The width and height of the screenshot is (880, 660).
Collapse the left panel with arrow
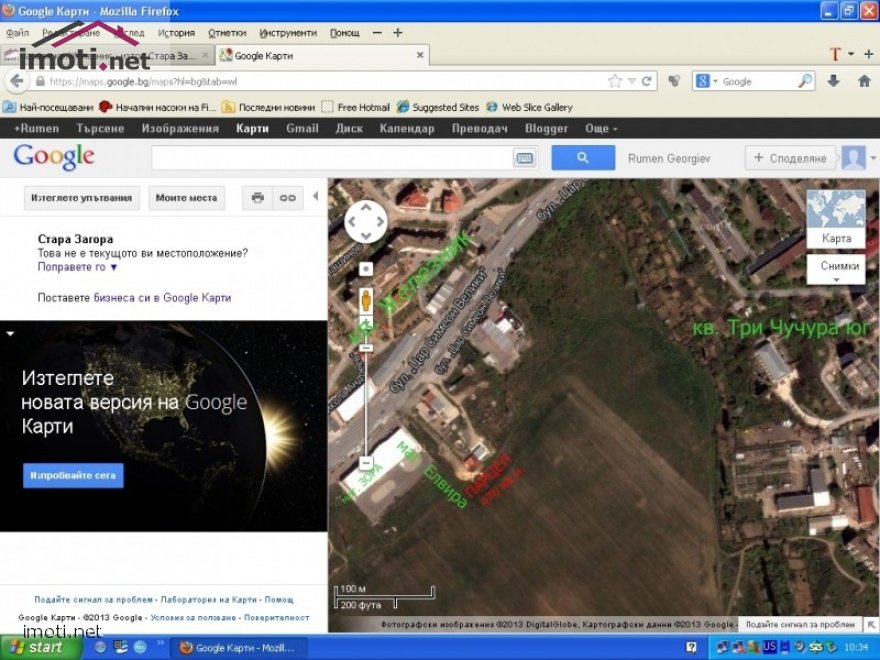click(x=315, y=196)
